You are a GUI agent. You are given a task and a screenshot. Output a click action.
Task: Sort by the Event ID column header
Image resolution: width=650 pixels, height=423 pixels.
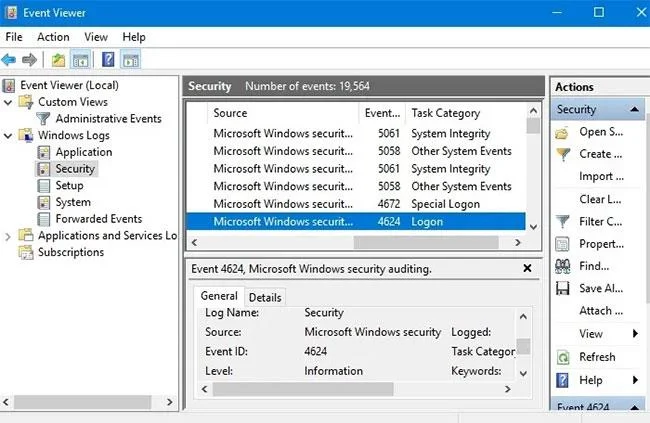click(382, 113)
